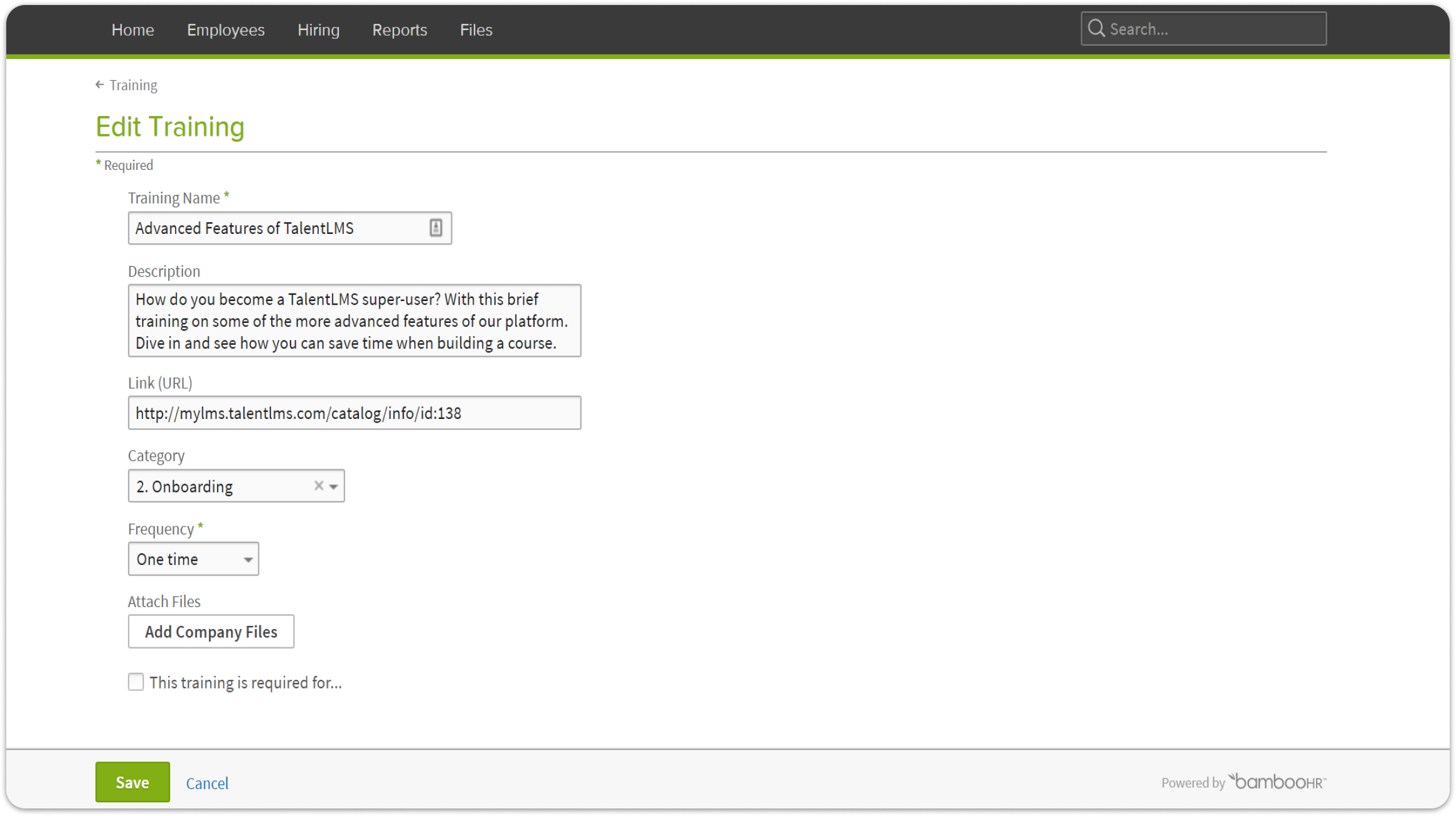Screen dimensions: 1456x816
Task: Focus the Search input field
Action: coord(1211,29)
